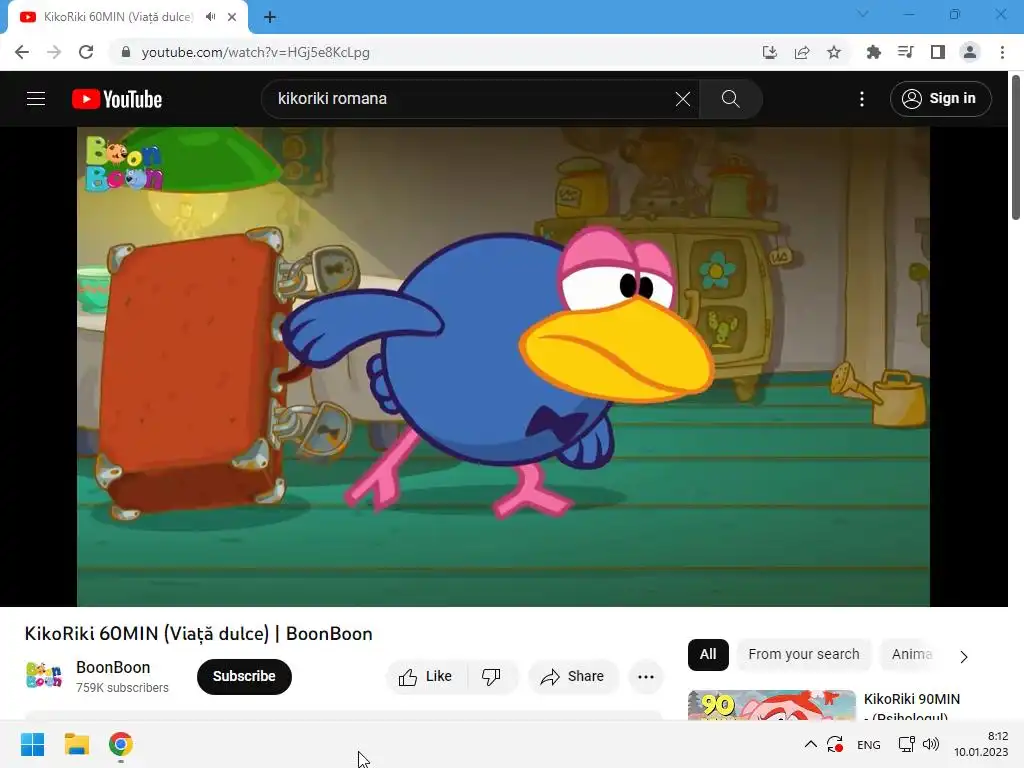Toggle Chrome side panel
The height and width of the screenshot is (768, 1024).
[x=938, y=52]
